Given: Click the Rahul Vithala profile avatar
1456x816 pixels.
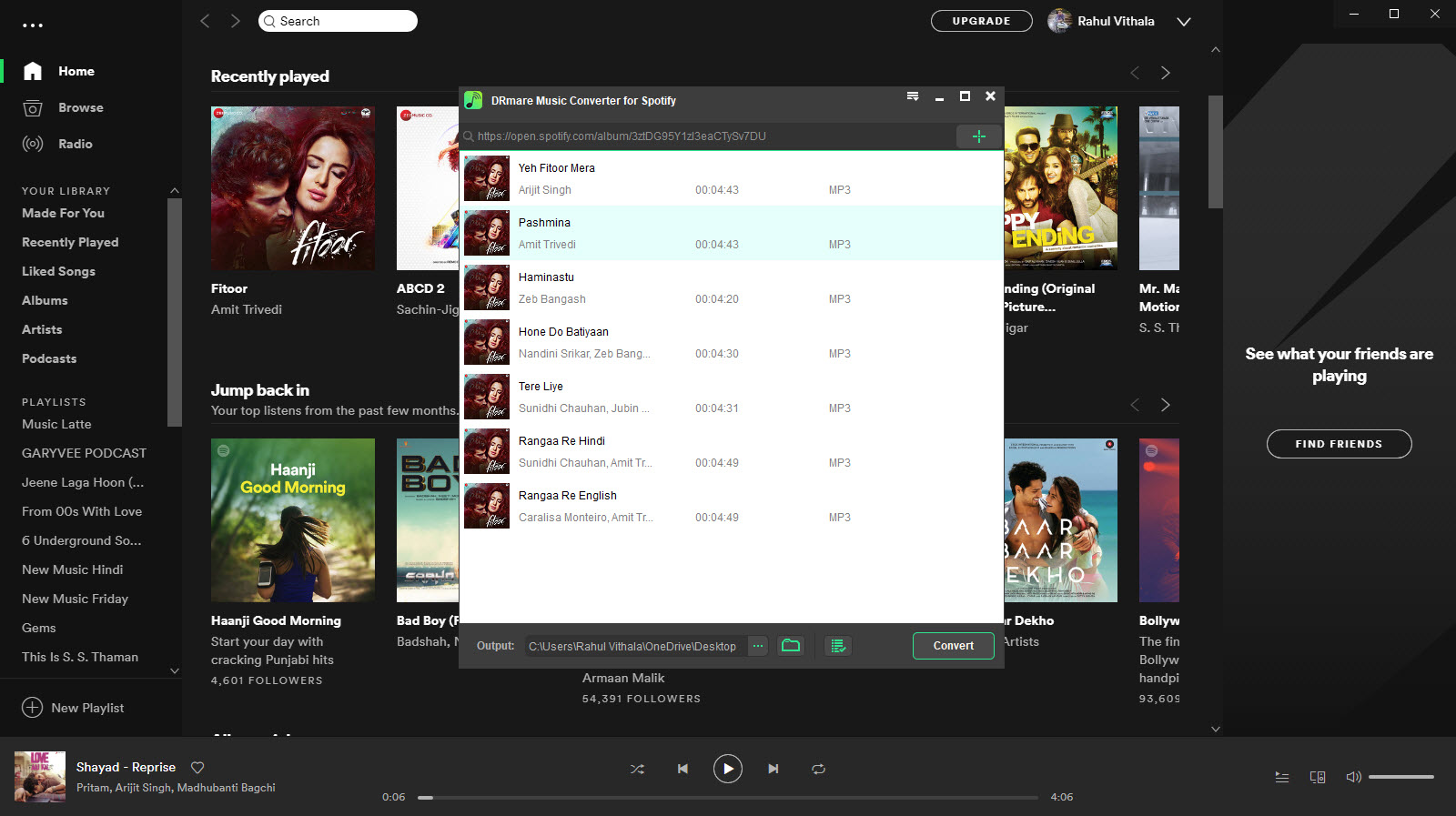Looking at the screenshot, I should click(x=1059, y=21).
